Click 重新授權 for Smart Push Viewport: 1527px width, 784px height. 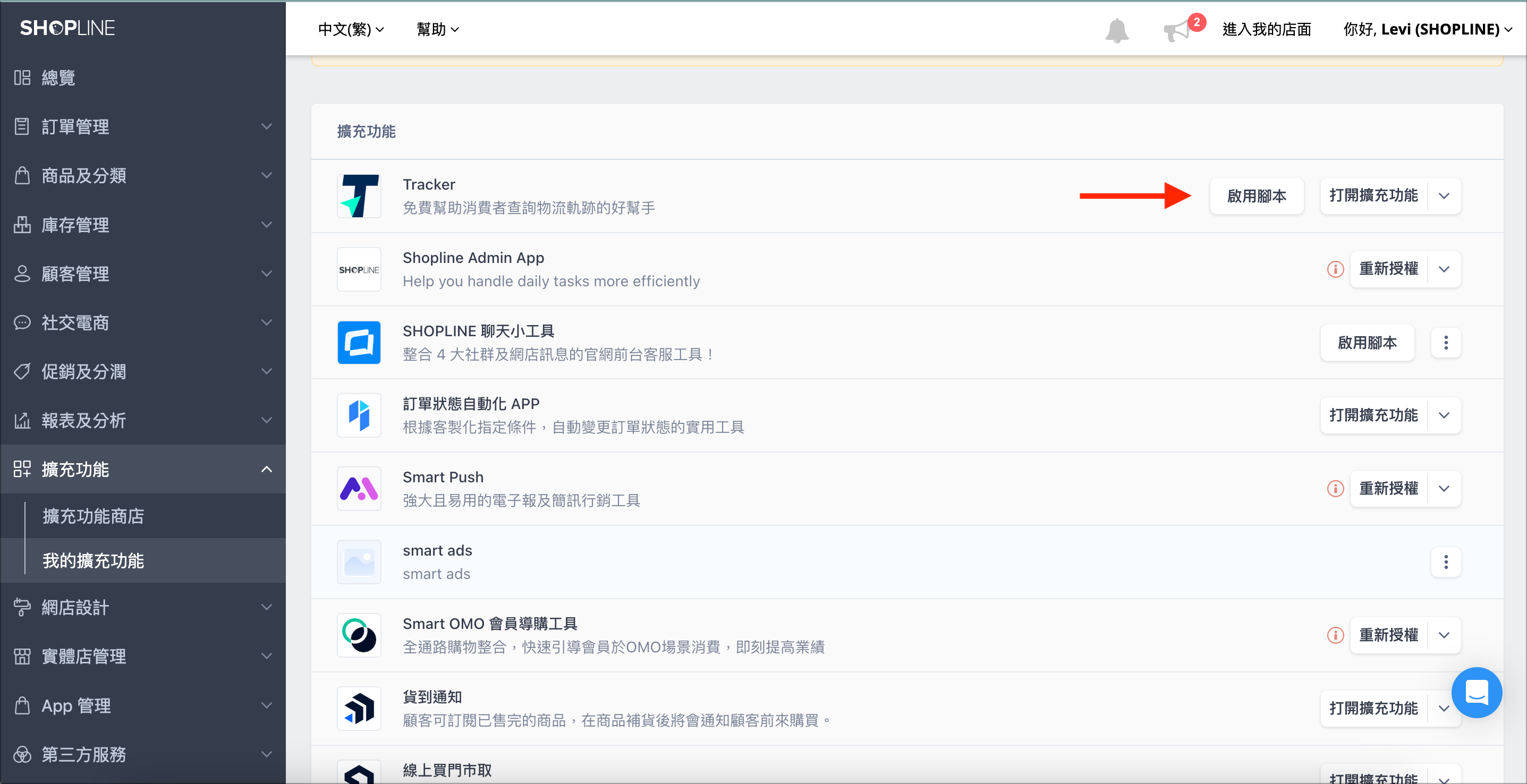[x=1389, y=489]
